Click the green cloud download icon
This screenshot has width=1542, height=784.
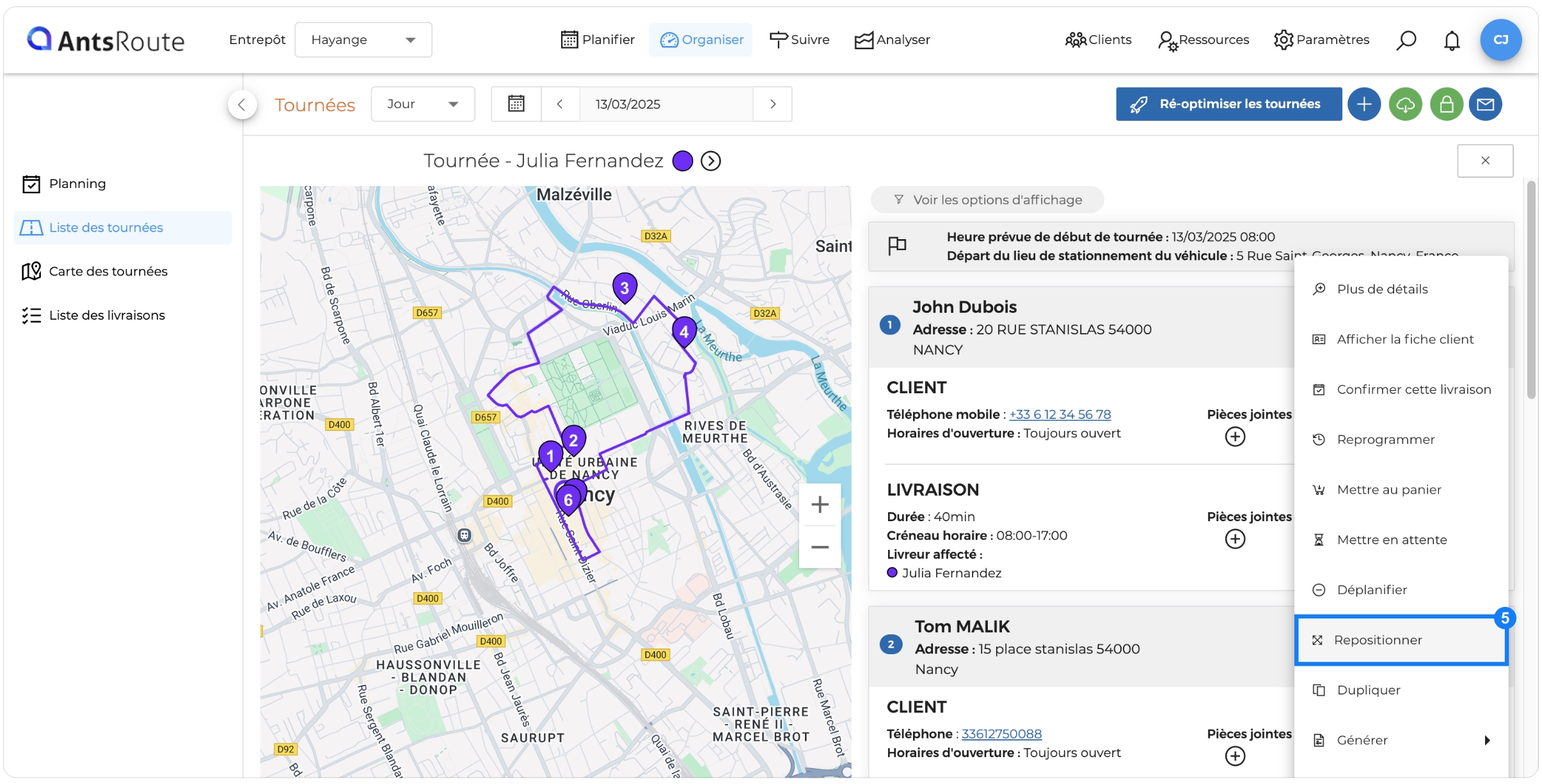tap(1405, 104)
